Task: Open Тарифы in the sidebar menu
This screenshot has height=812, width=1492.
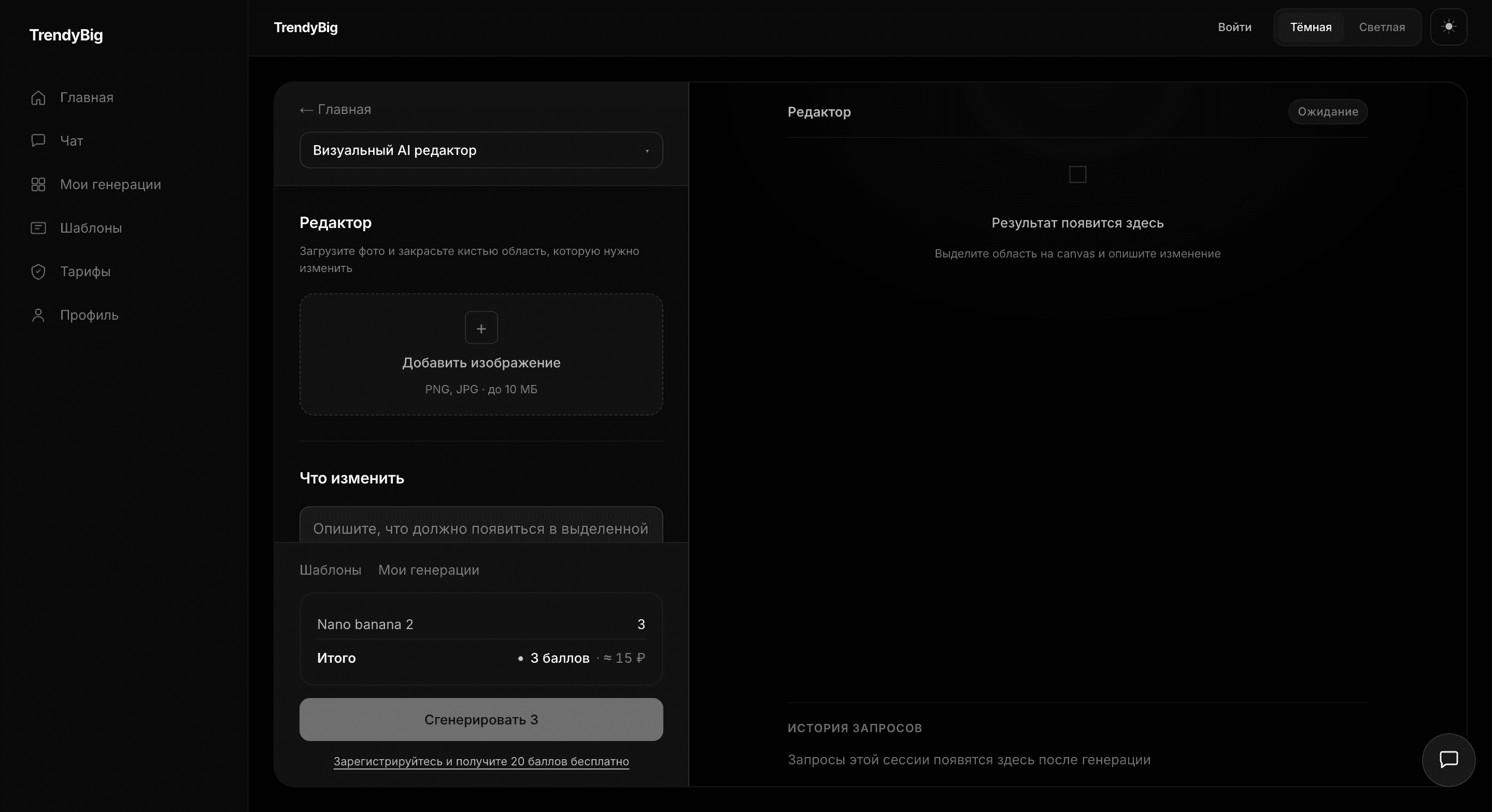Action: 85,272
